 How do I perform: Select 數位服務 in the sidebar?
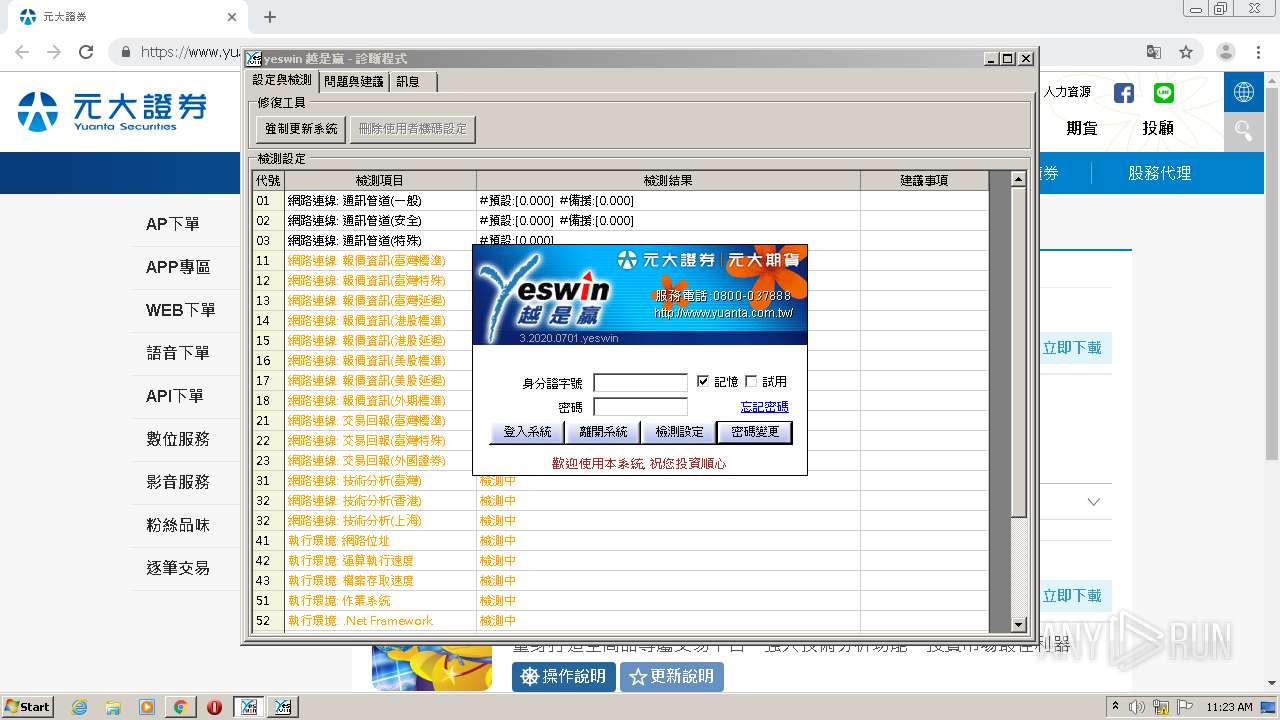pos(178,439)
